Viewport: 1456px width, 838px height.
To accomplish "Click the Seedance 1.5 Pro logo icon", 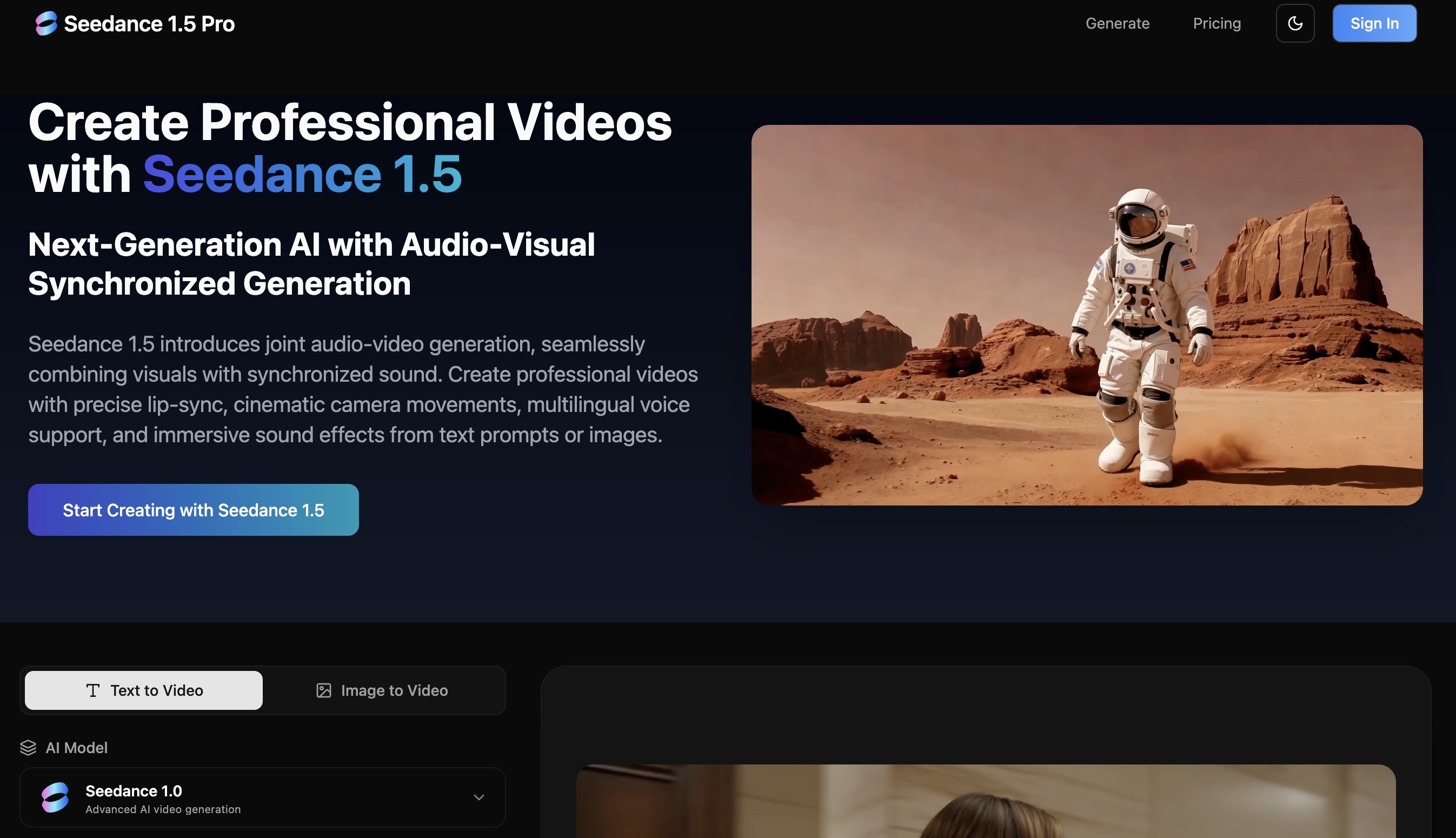I will pyautogui.click(x=46, y=23).
